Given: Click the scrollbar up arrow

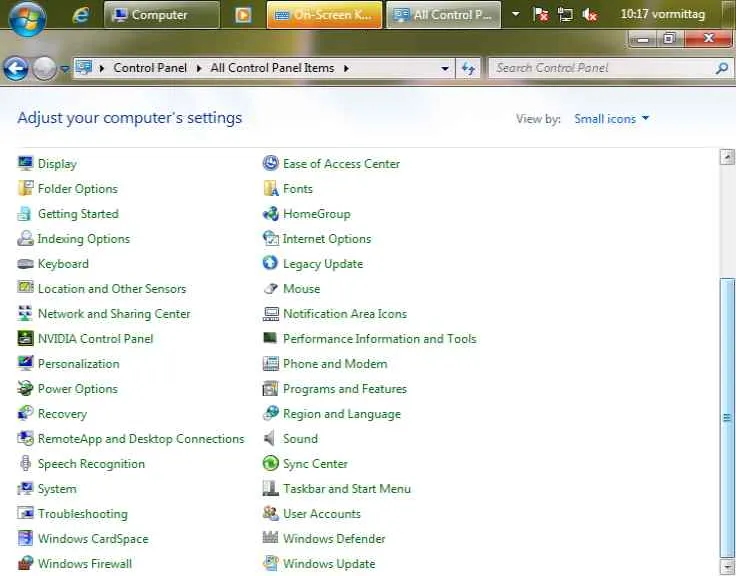Looking at the screenshot, I should pyautogui.click(x=727, y=156).
